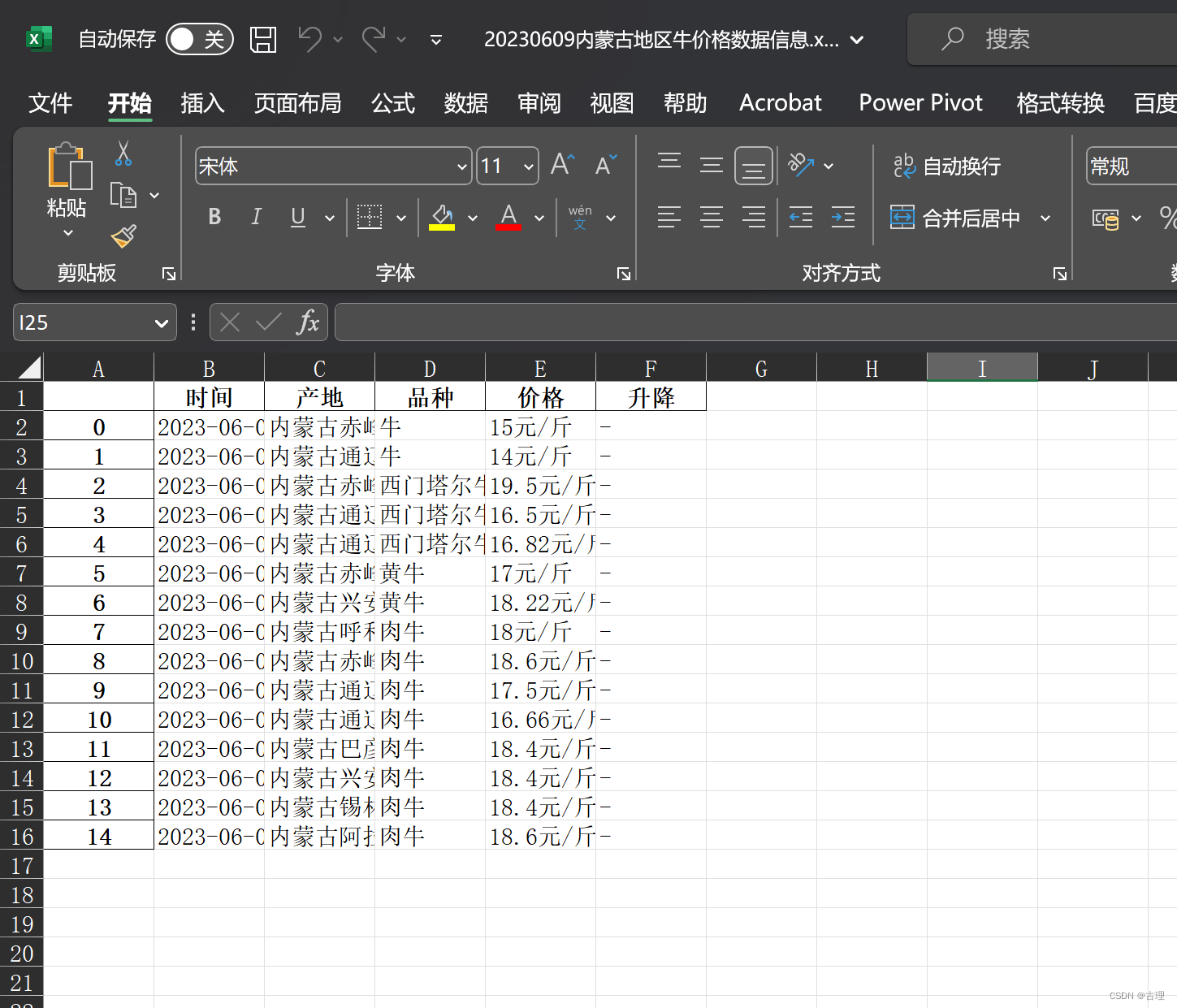
Task: Click the Cut scissors icon
Action: (123, 153)
